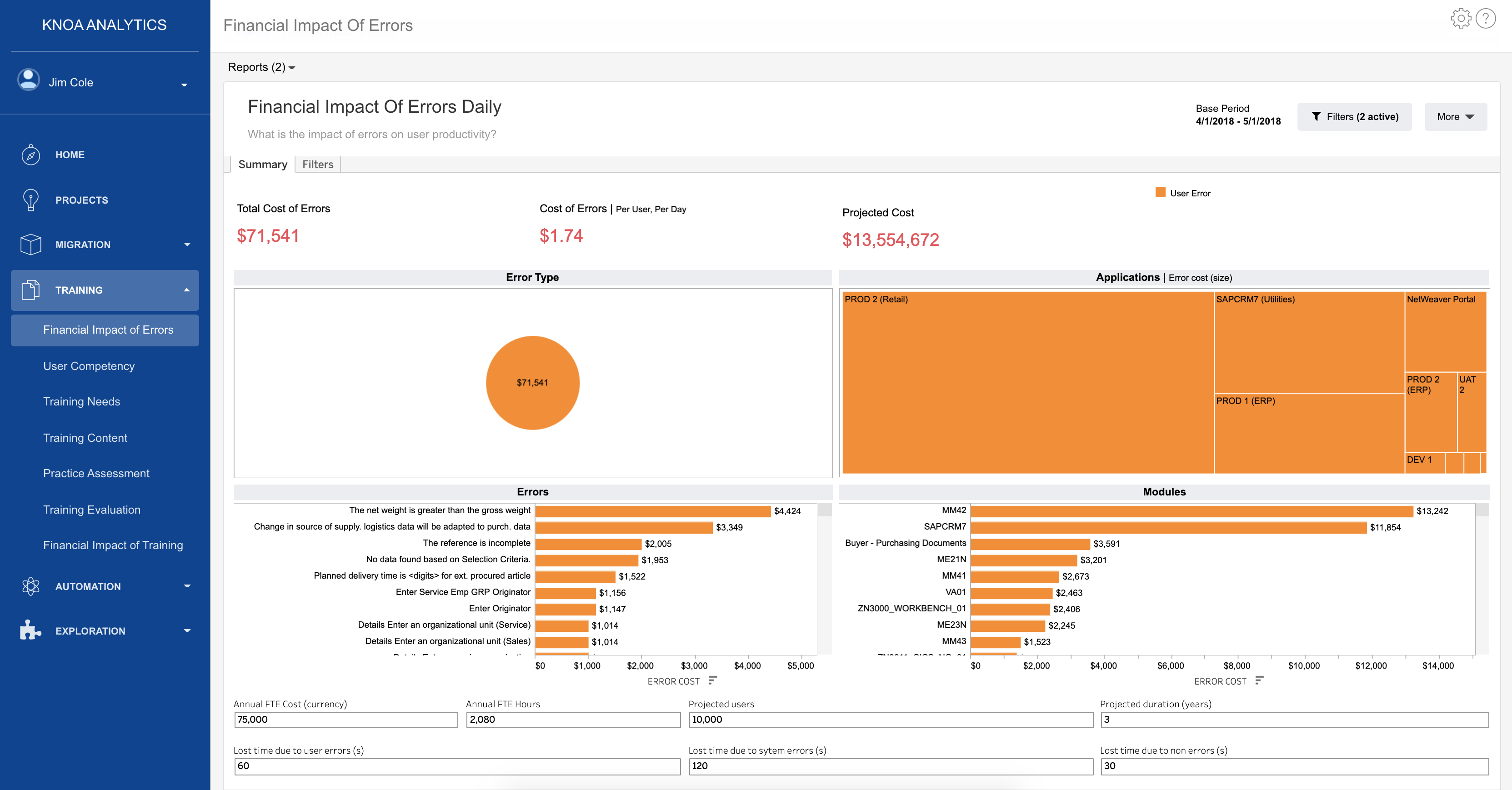Collapse the Training menu section
Screen dimensions: 1512x790
pos(187,290)
